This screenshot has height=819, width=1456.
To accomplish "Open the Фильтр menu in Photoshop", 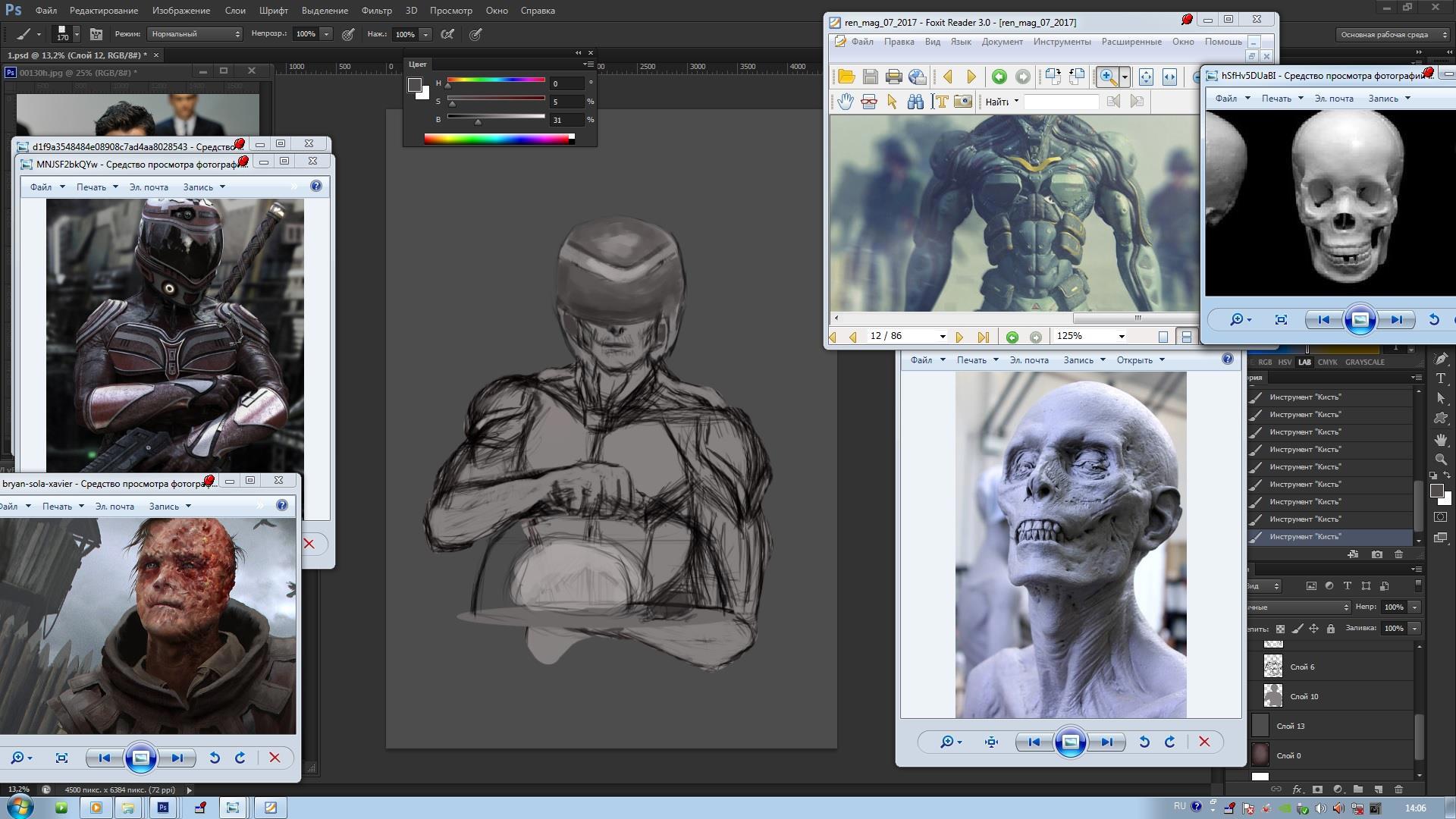I will (x=376, y=11).
